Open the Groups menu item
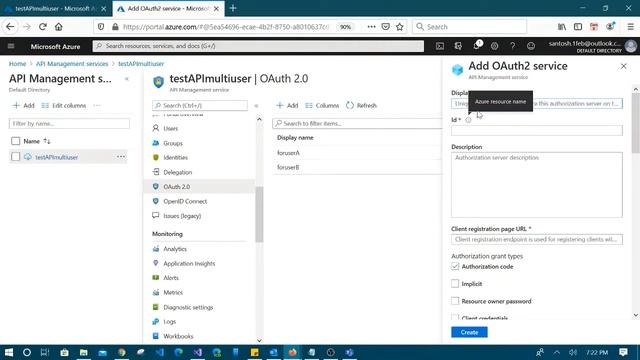This screenshot has width=640, height=360. click(173, 143)
